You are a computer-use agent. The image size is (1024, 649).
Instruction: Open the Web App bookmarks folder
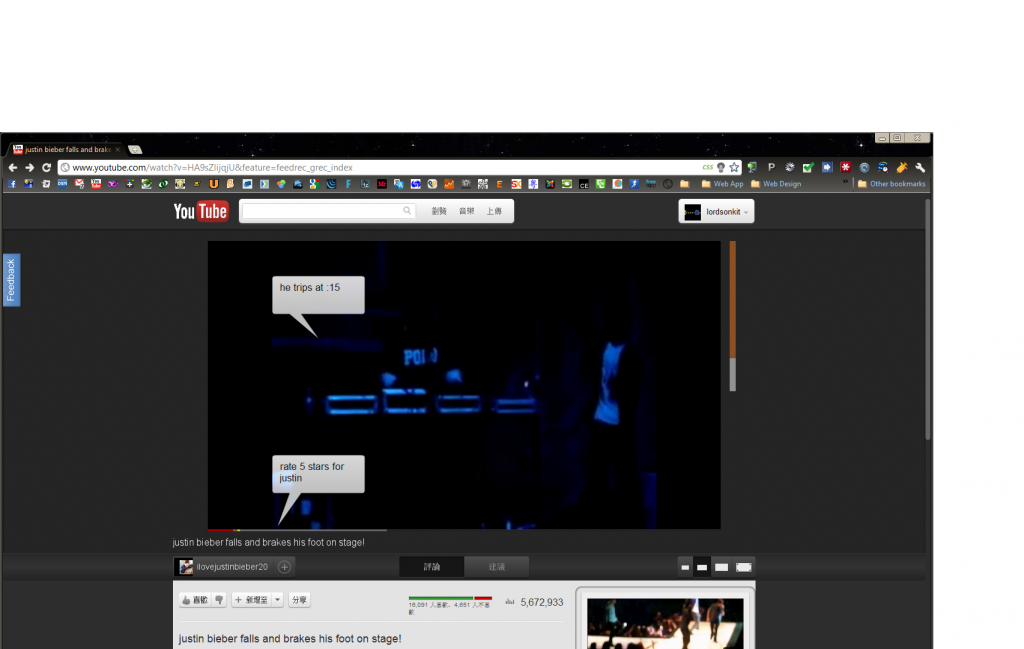(722, 184)
